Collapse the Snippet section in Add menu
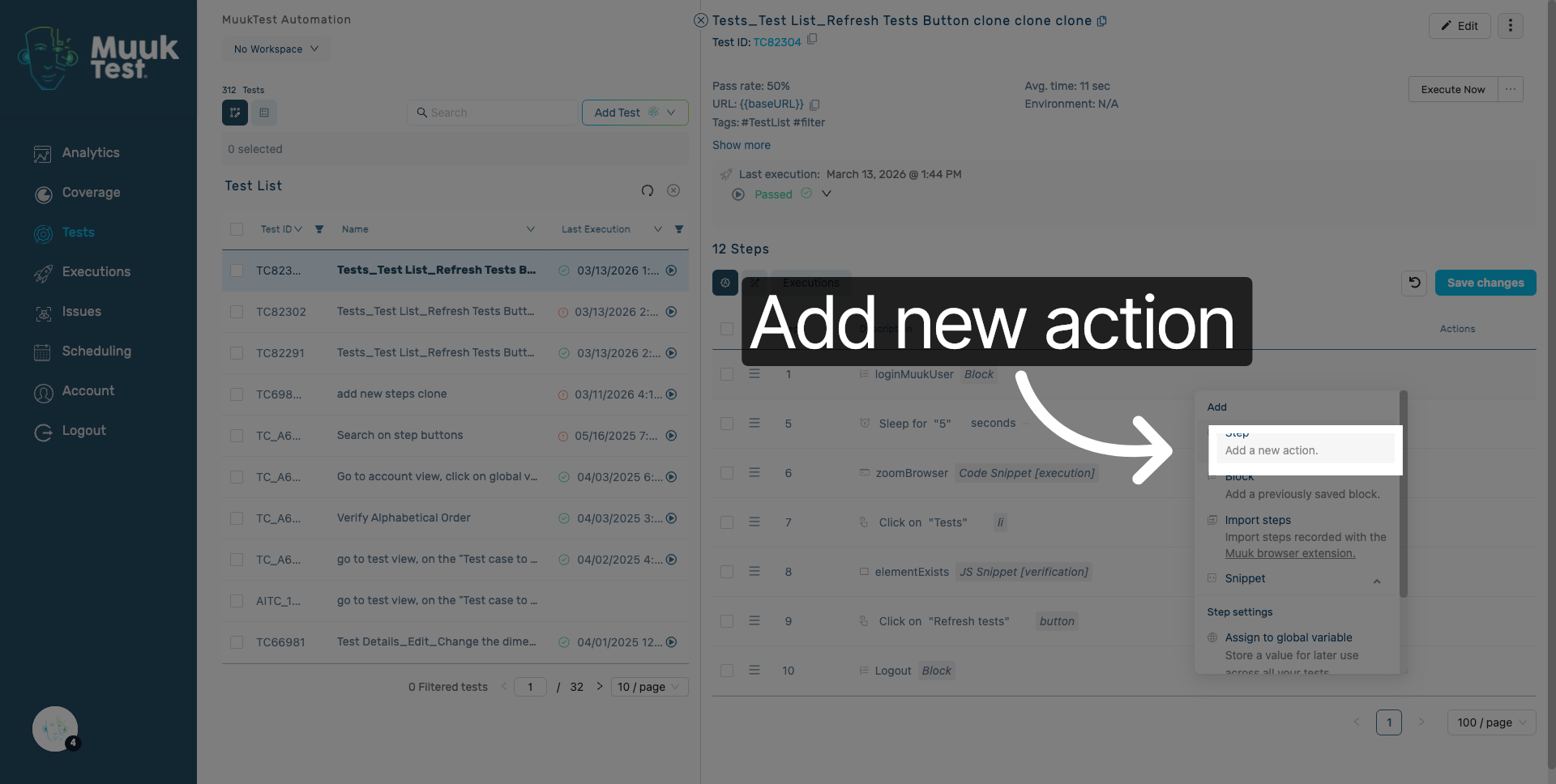 (1377, 581)
